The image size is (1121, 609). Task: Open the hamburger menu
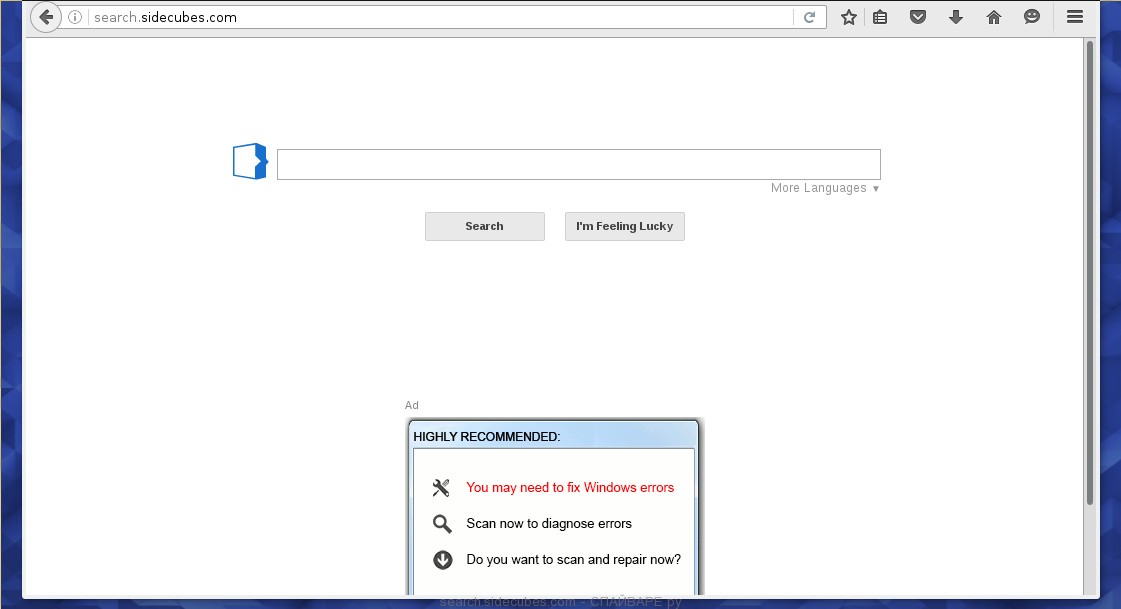pyautogui.click(x=1075, y=16)
